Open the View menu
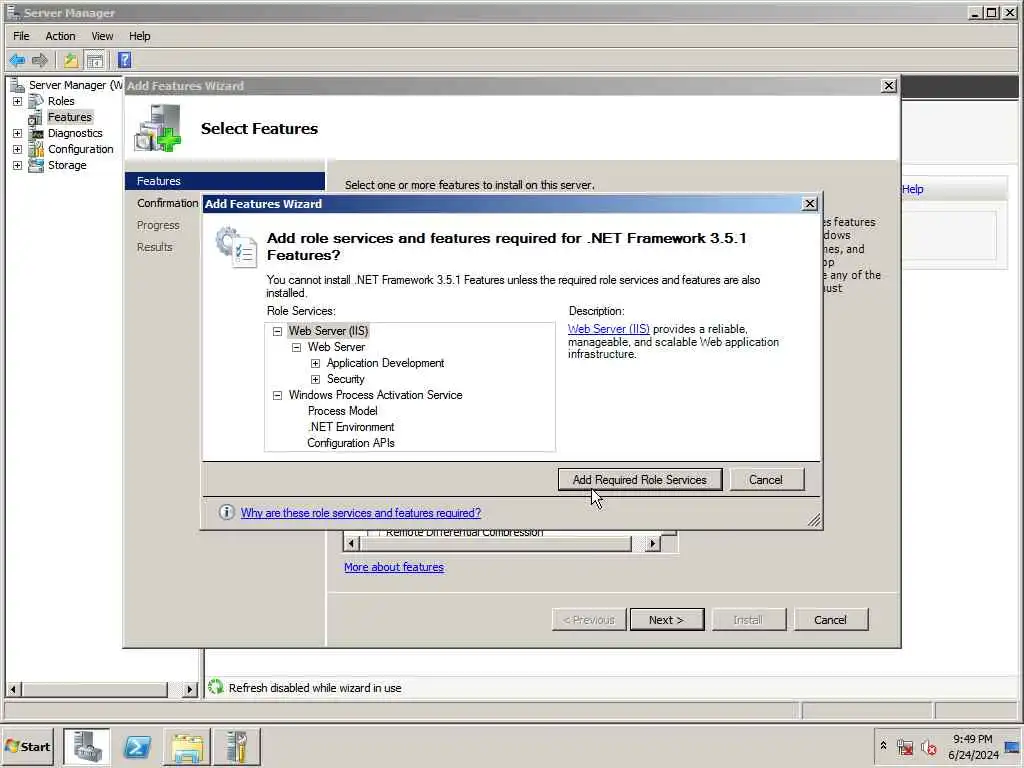 (x=102, y=36)
